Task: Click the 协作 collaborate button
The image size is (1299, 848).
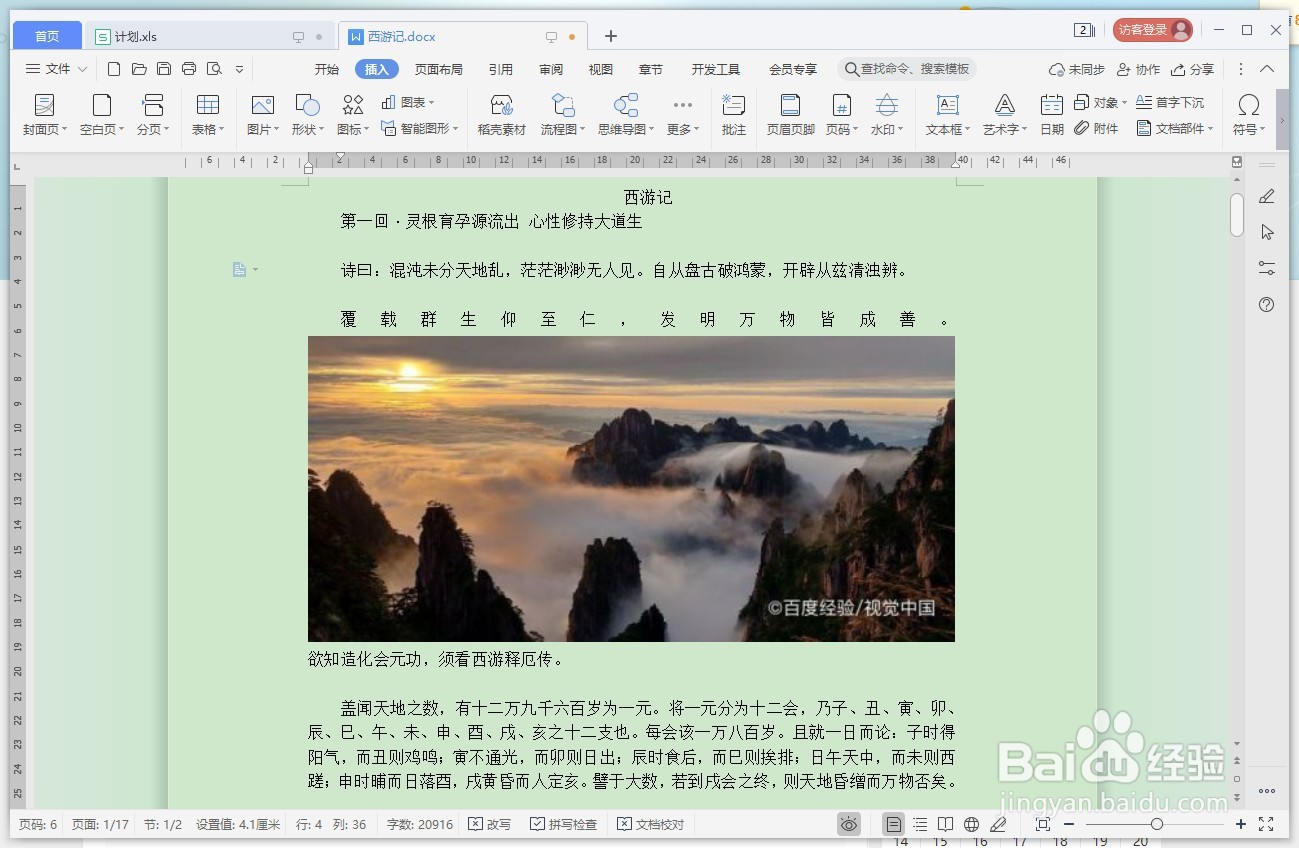Action: 1138,69
